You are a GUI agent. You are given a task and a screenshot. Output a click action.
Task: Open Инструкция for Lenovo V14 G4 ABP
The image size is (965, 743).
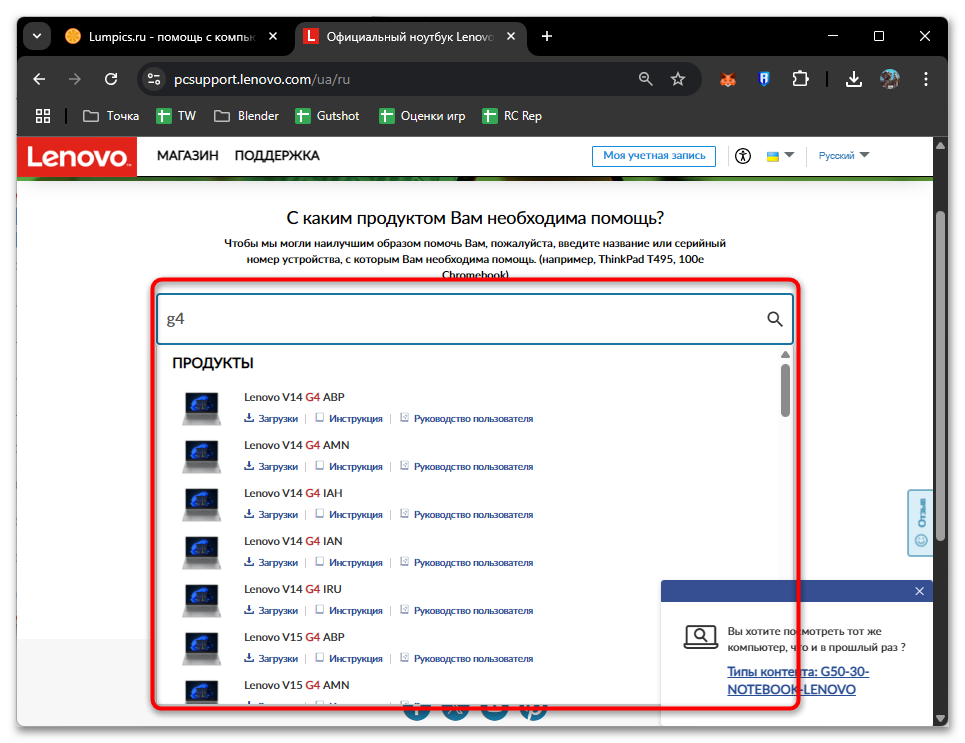[x=349, y=419]
